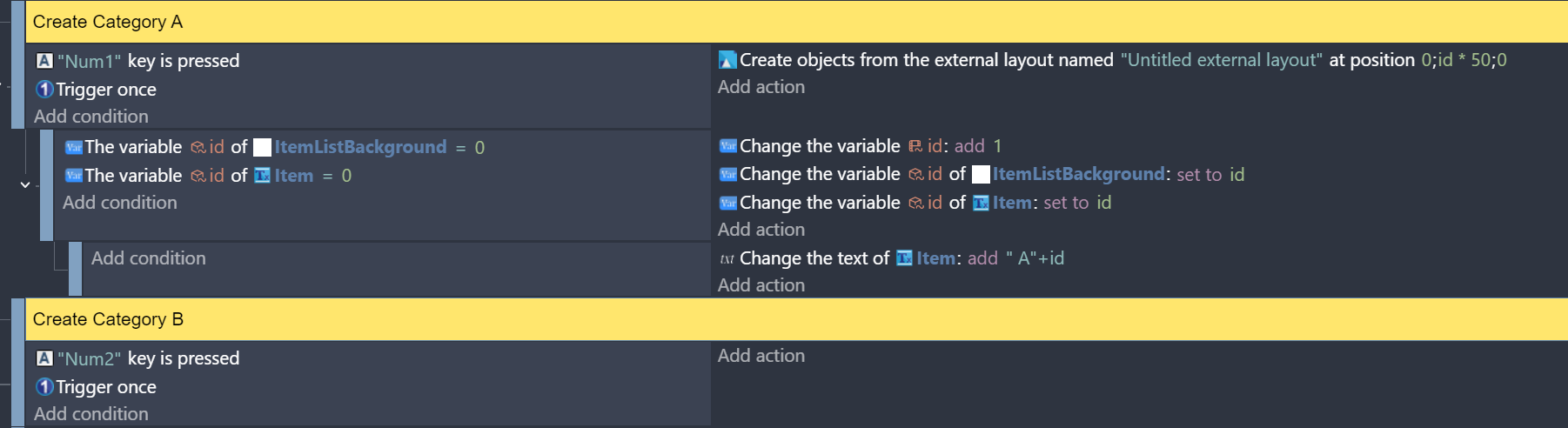Click the keyboard icon beside "Num2" key condition
The width and height of the screenshot is (1568, 428).
(x=44, y=358)
